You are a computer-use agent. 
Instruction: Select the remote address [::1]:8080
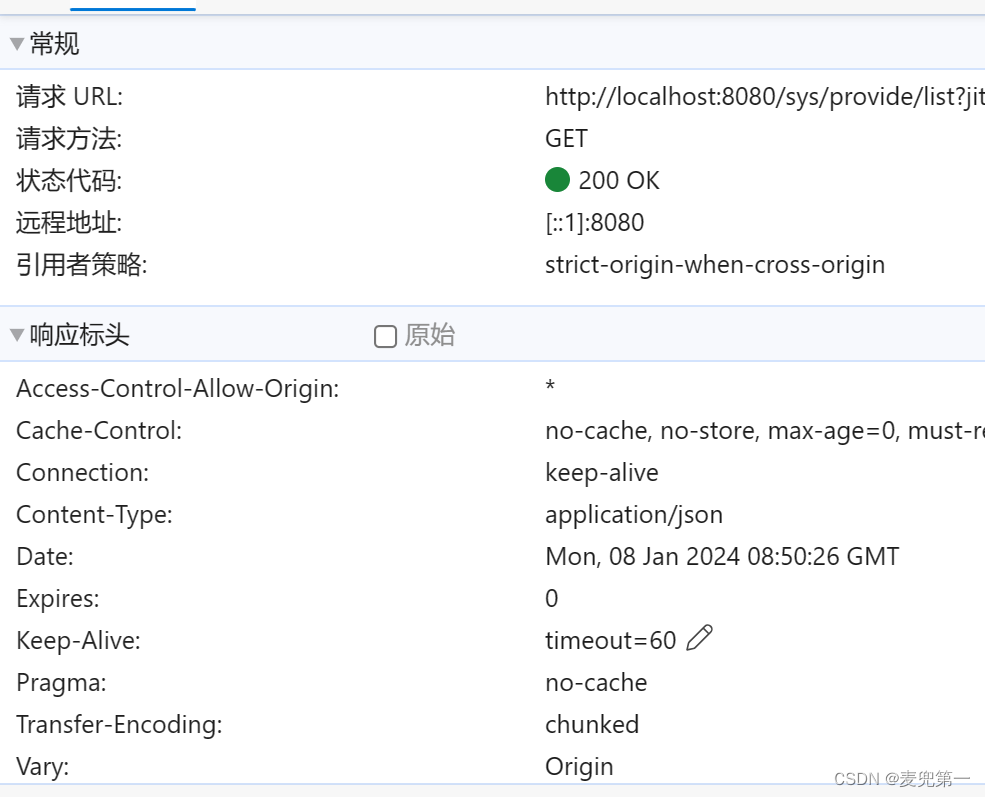(590, 222)
